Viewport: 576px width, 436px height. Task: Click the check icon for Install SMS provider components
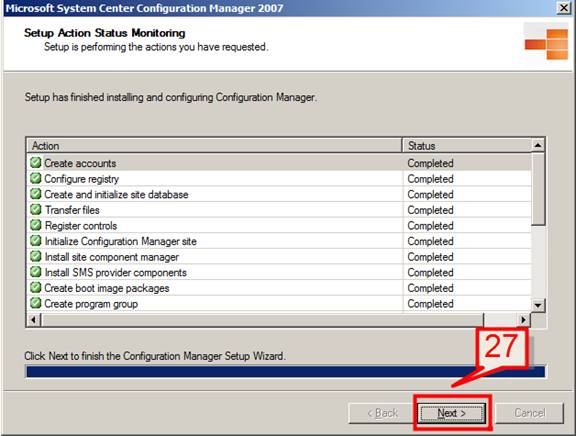36,272
